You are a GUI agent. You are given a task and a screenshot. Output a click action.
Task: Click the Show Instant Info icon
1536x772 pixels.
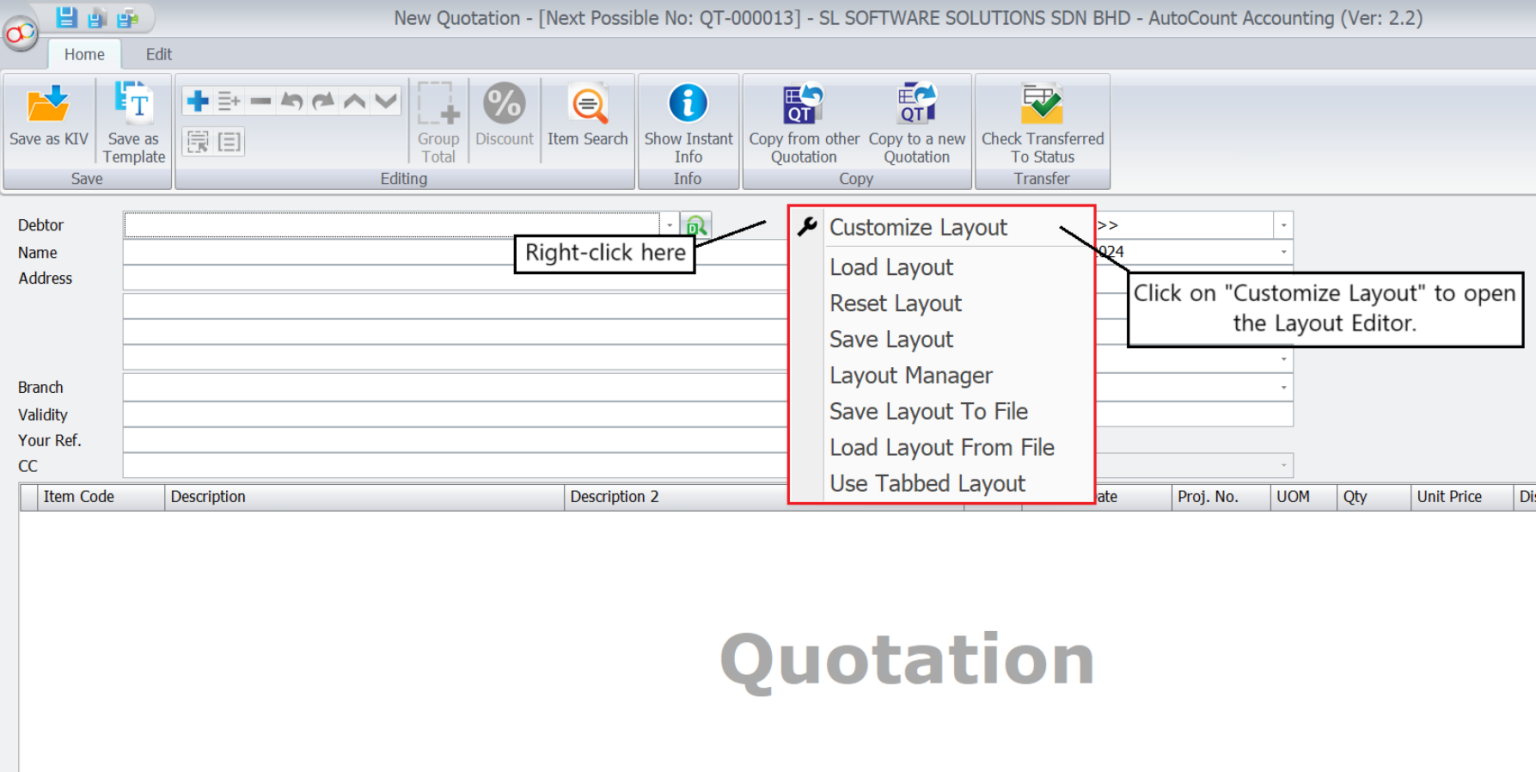688,103
